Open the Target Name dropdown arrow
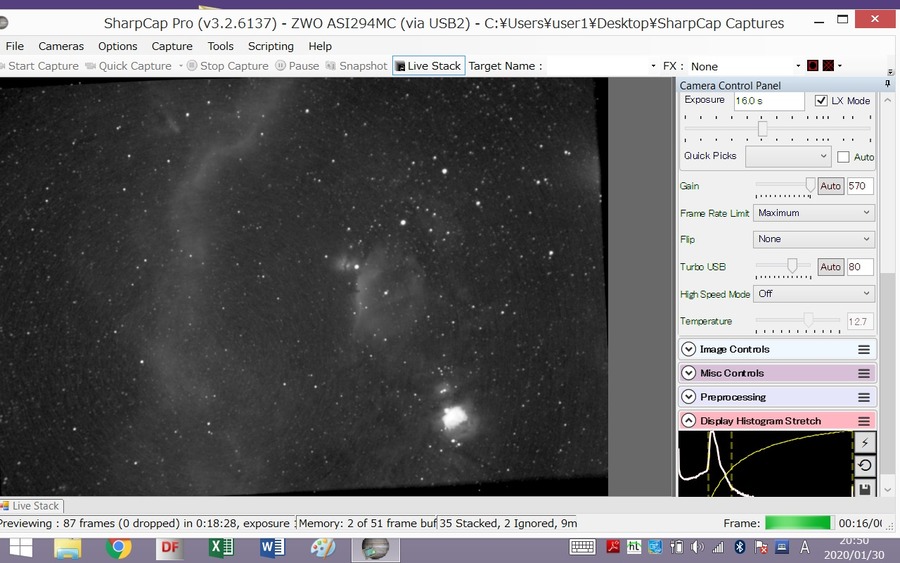900x563 pixels. pyautogui.click(x=653, y=66)
